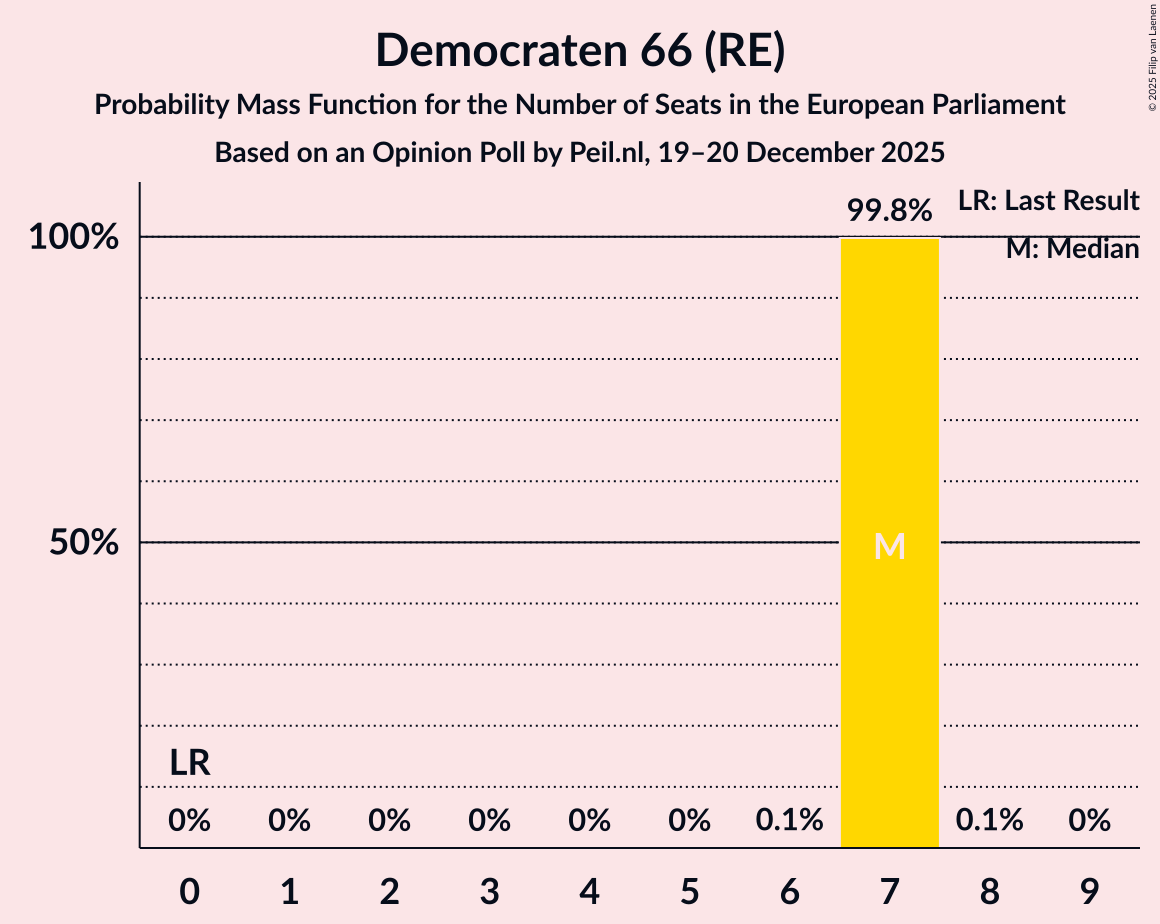The width and height of the screenshot is (1160, 924).
Task: Click the copyright Filip van Laenen text
Action: (1151, 58)
